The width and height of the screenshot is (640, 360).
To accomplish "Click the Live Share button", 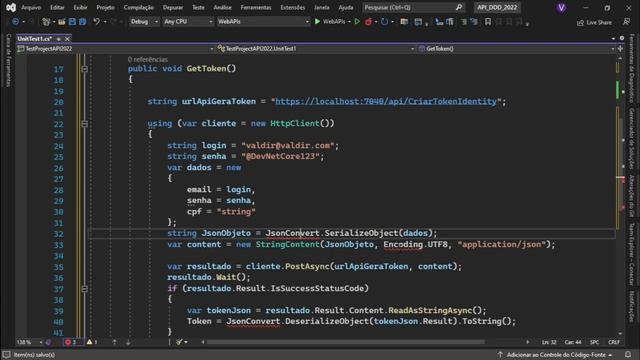I will [594, 22].
